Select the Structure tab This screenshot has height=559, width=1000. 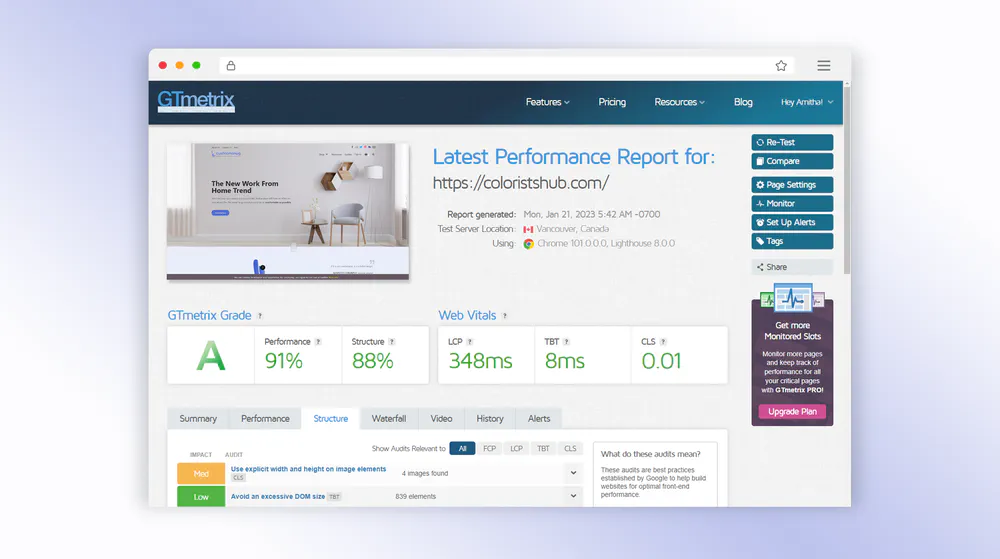[x=330, y=419]
